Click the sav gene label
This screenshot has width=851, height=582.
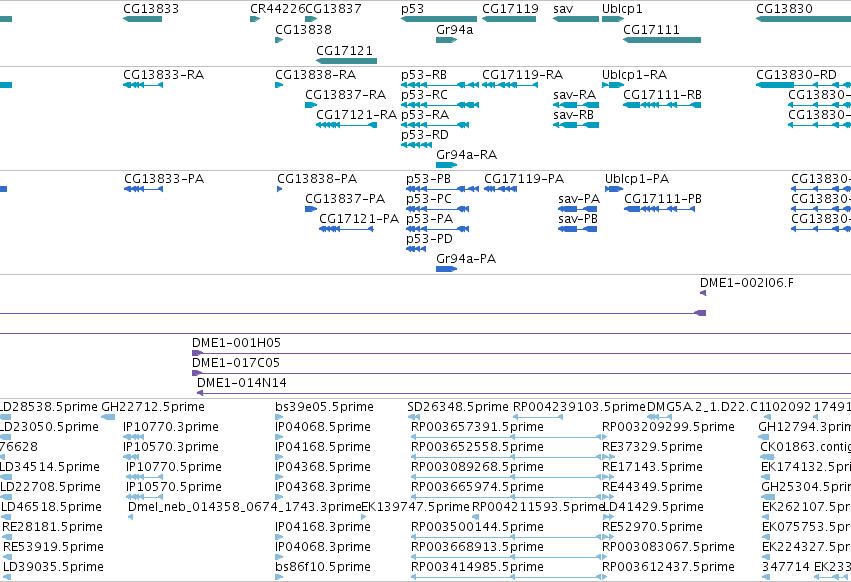click(x=563, y=9)
